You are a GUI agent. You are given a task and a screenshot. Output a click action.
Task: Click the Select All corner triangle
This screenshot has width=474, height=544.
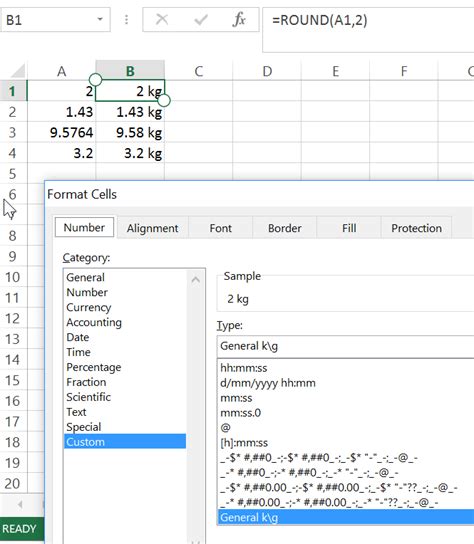point(17,71)
